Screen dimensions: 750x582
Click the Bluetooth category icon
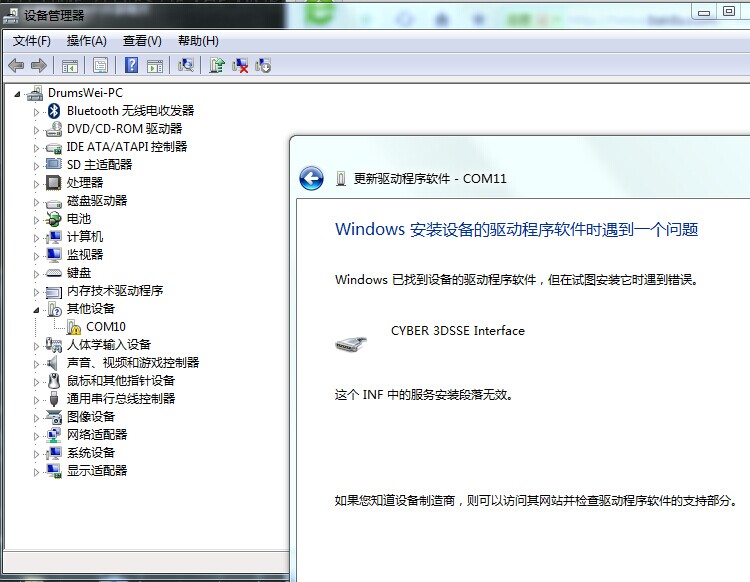54,111
